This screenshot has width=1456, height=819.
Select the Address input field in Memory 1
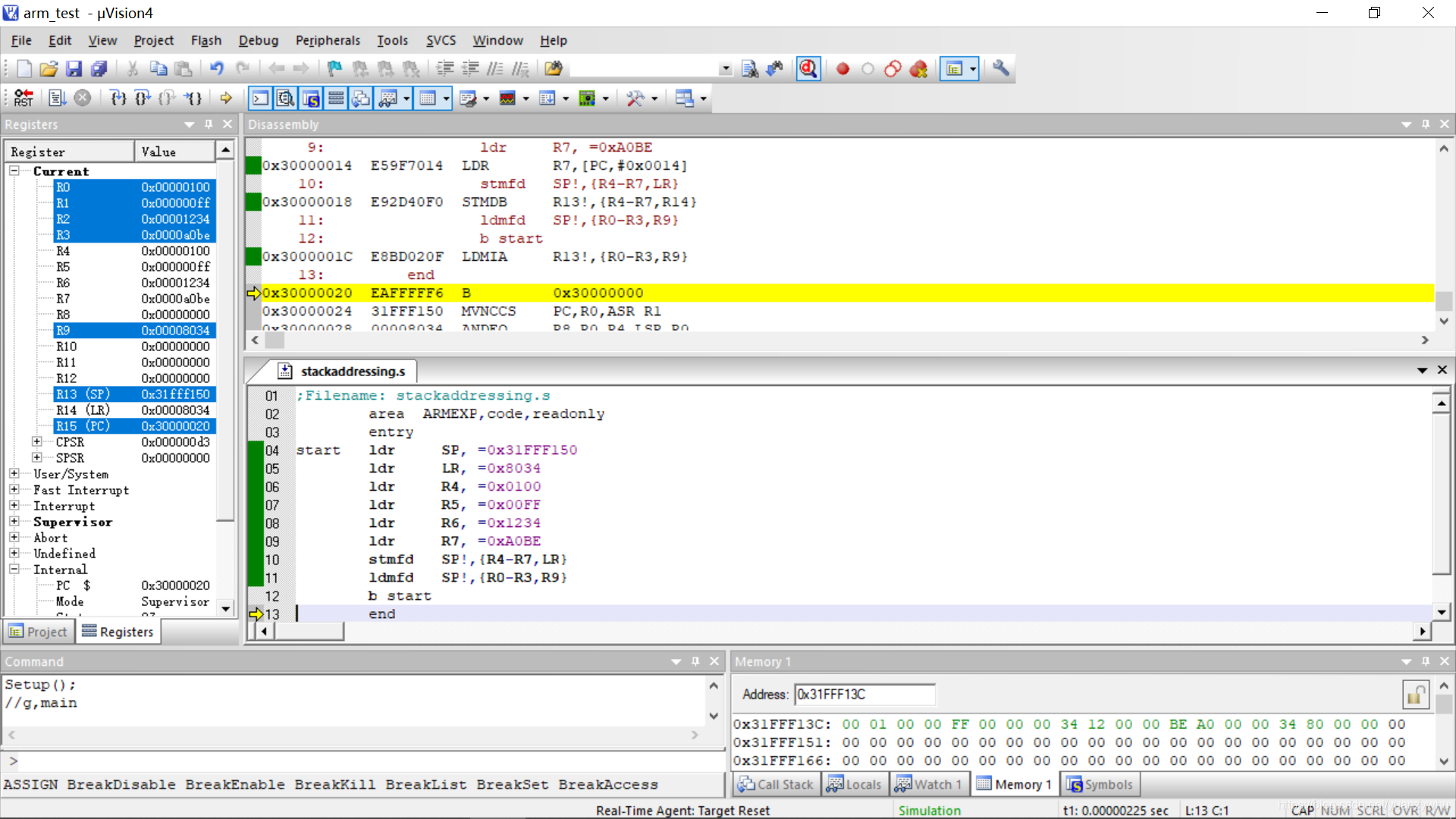point(863,694)
